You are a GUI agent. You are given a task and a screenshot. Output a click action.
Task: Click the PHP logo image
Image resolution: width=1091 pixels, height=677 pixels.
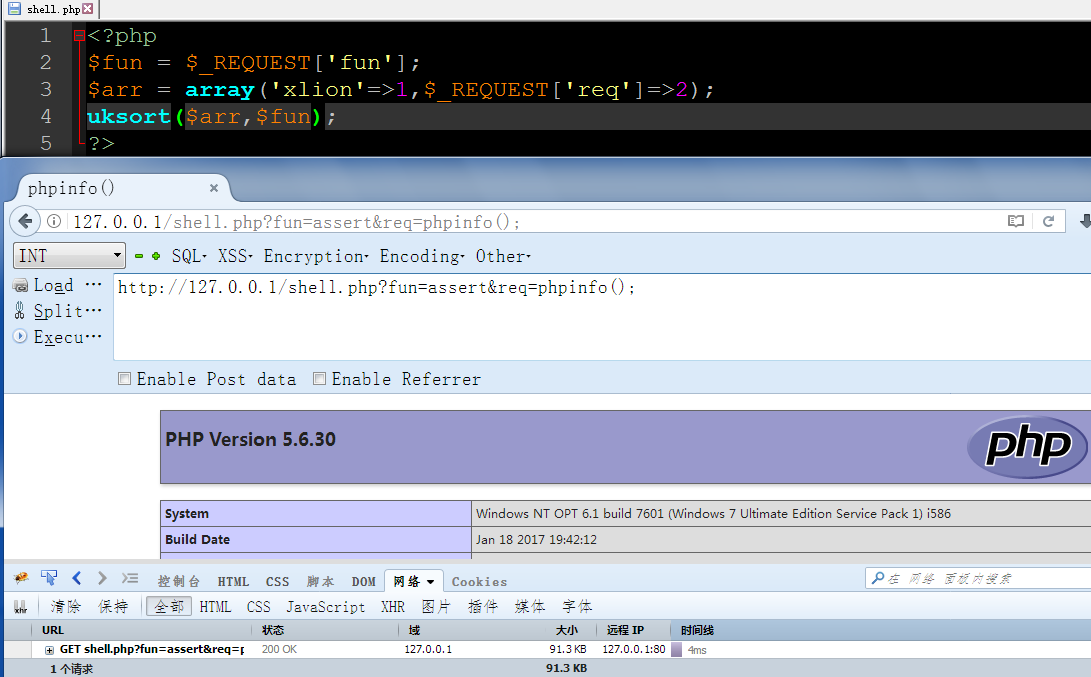tap(1028, 447)
